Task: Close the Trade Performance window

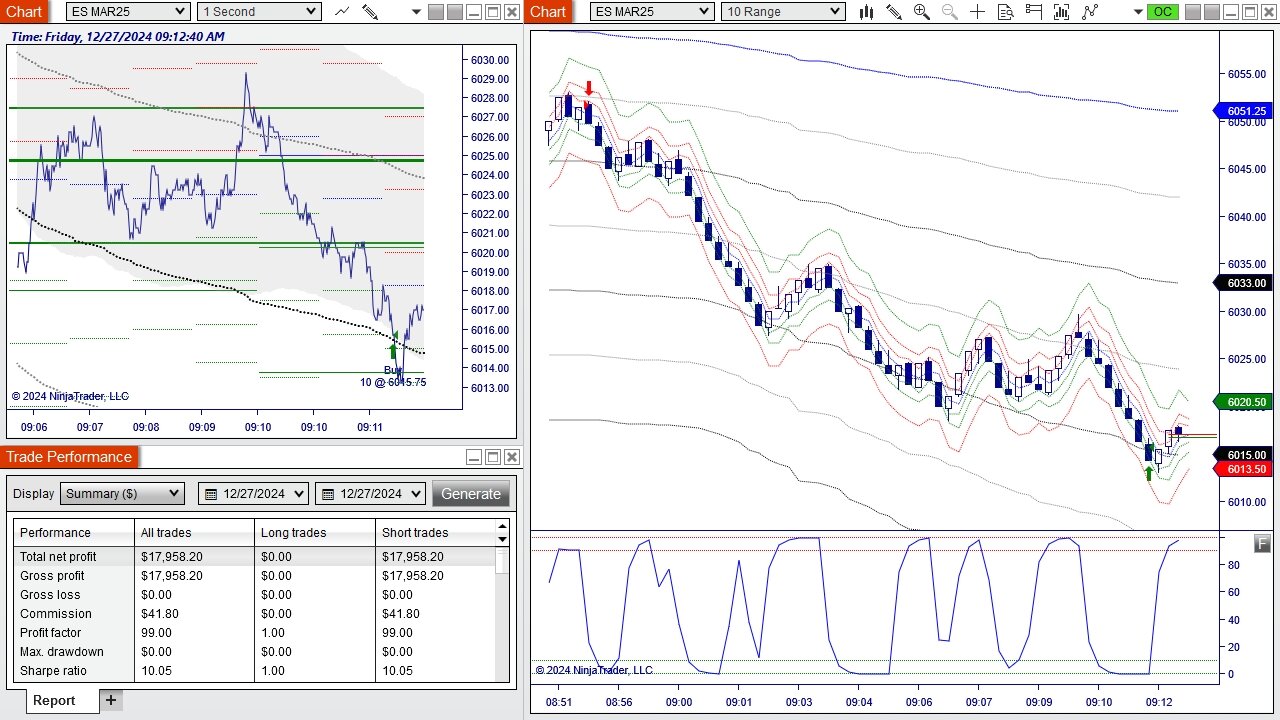Action: 512,457
